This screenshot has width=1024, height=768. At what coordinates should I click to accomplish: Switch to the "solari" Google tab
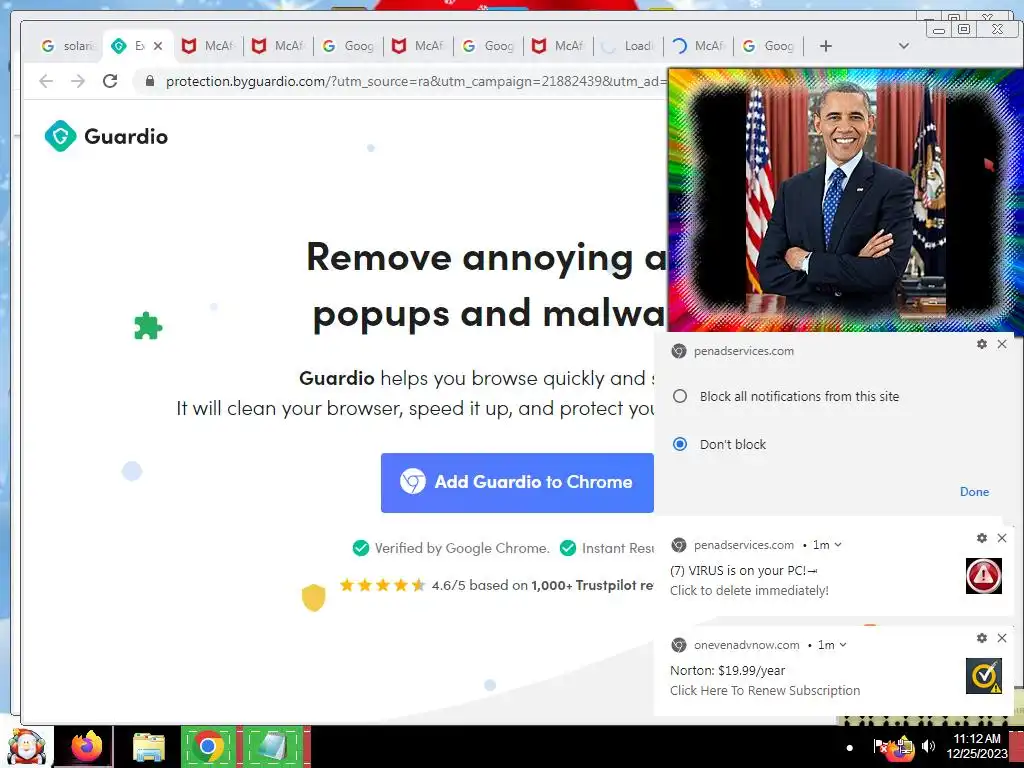(x=67, y=46)
